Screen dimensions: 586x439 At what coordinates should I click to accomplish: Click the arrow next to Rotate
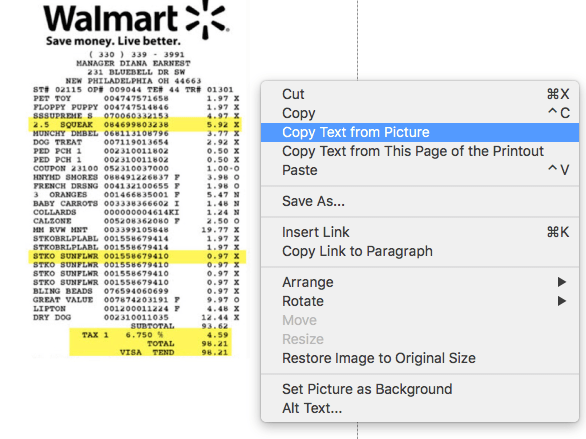(562, 301)
